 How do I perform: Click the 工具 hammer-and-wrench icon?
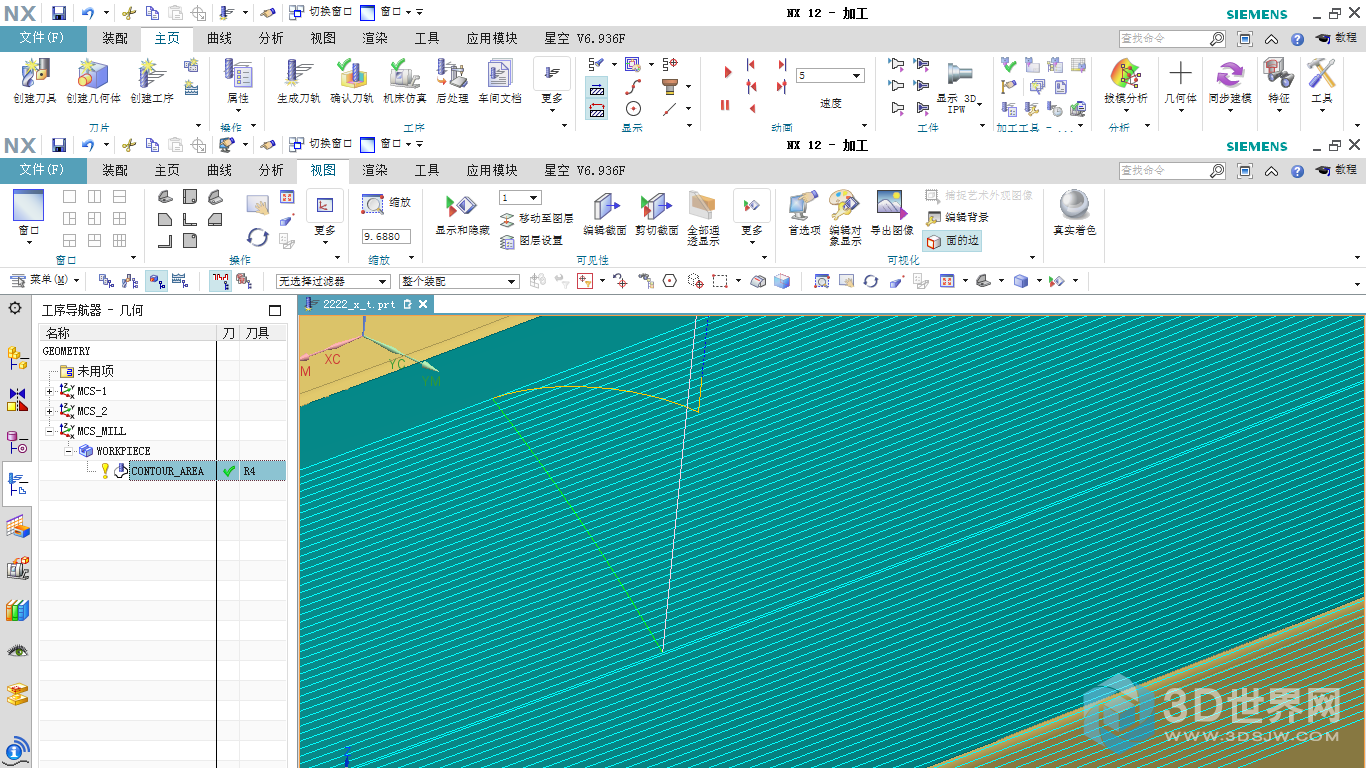coord(1322,74)
